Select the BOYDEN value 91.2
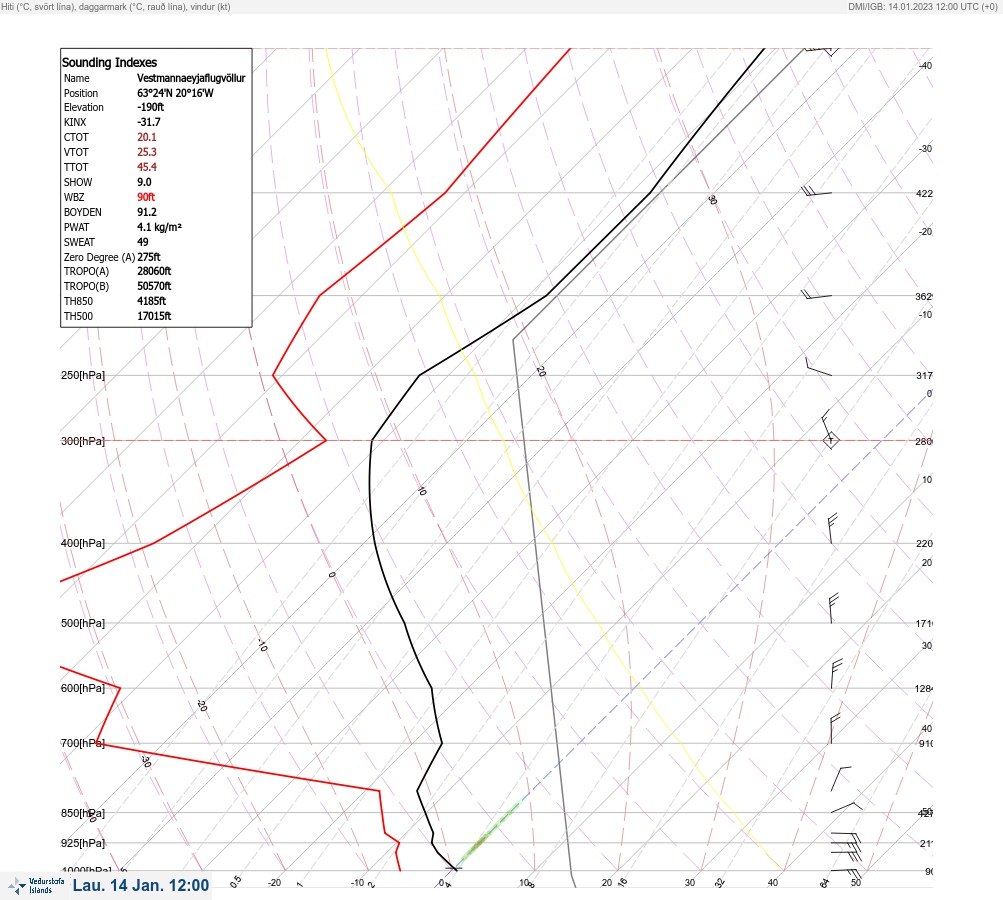Screen dimensions: 1003x900 pos(146,212)
